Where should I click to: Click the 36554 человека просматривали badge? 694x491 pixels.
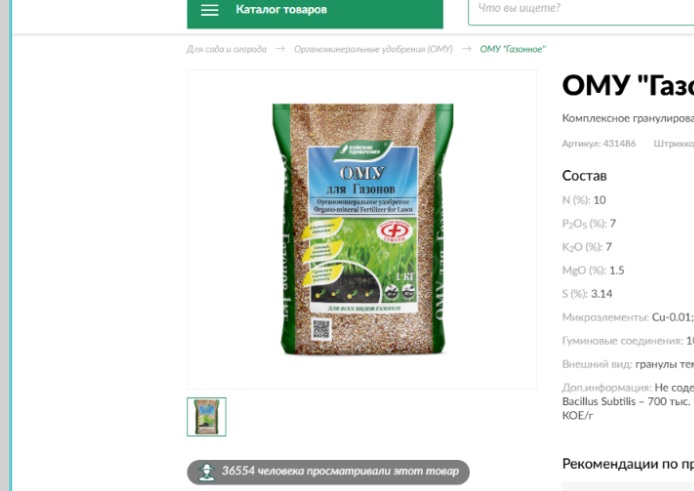pyautogui.click(x=328, y=472)
